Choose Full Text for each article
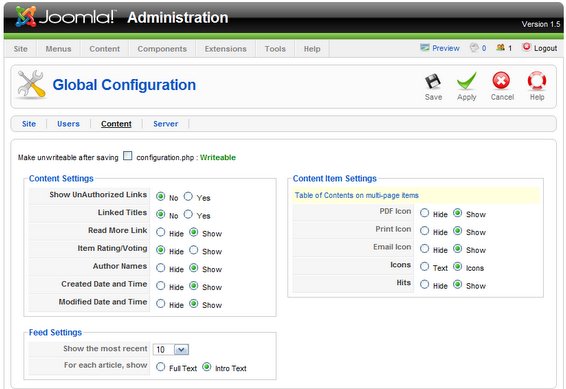The image size is (566, 389). [161, 367]
